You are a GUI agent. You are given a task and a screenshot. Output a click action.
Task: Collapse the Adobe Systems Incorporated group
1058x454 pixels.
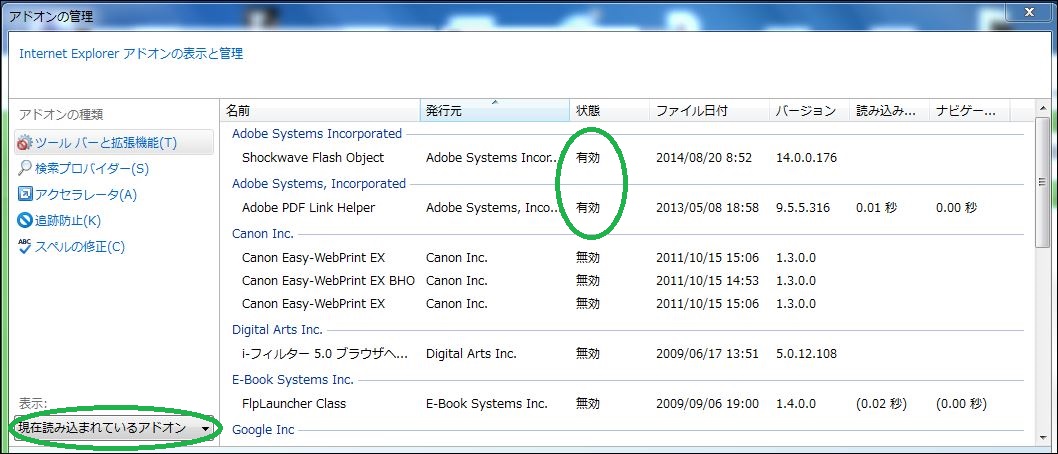tap(316, 134)
